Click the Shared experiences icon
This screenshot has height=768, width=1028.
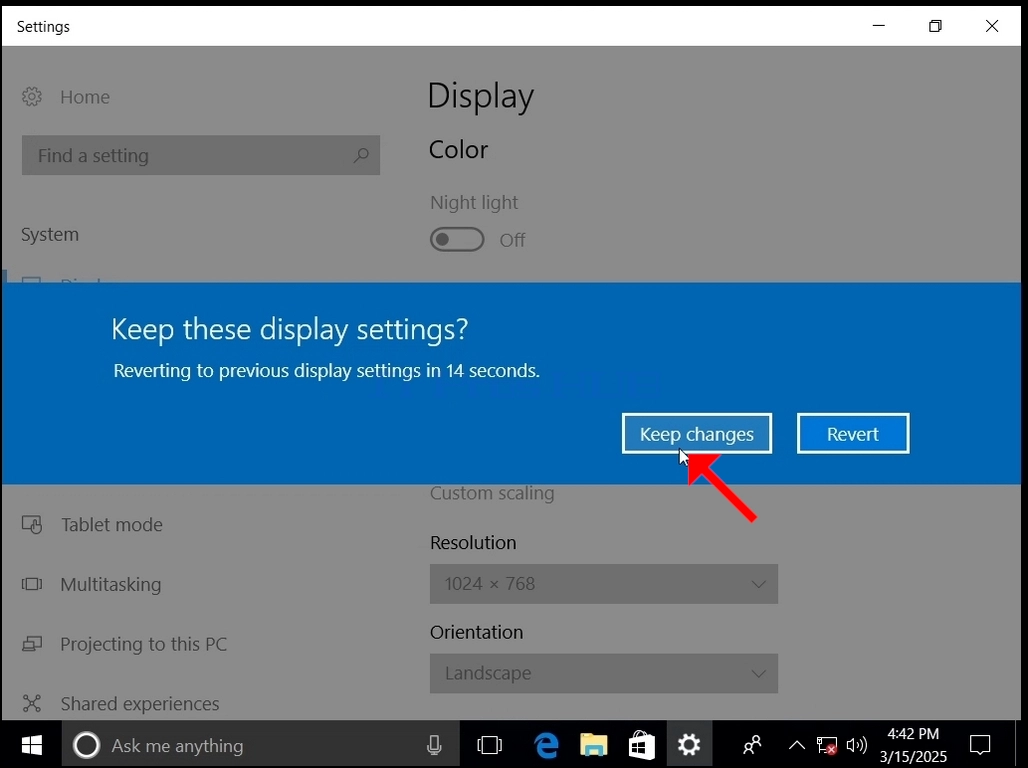(x=31, y=704)
